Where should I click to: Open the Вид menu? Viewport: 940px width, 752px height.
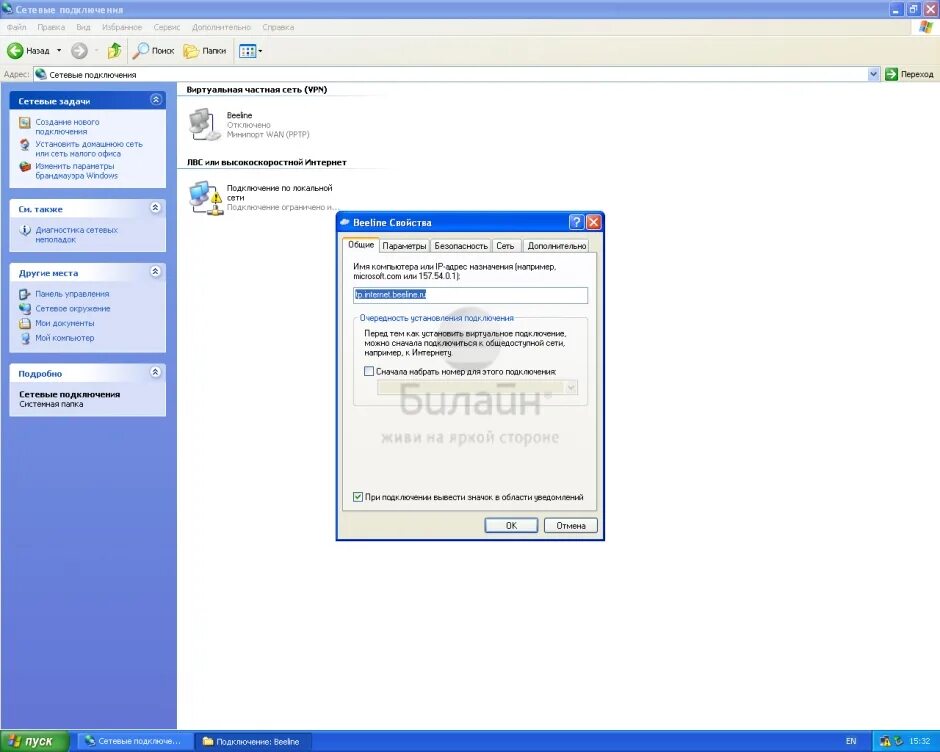(x=83, y=27)
